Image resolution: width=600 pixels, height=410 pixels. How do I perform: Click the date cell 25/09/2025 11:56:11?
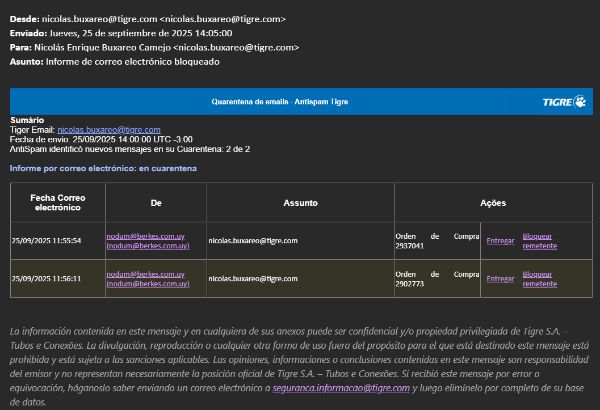tap(53, 278)
